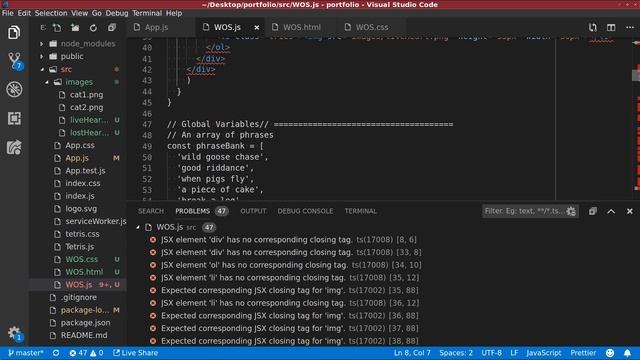640x360 pixels.
Task: Change indentation via Spaces: 2
Action: click(456, 353)
